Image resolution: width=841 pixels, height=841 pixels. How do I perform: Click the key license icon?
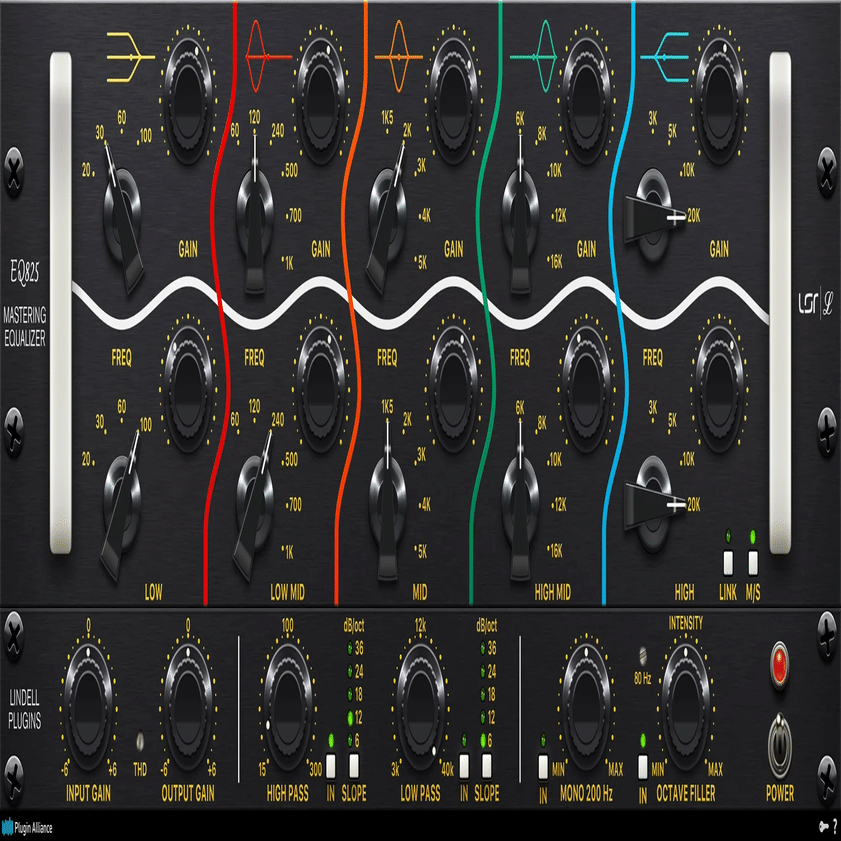point(824,826)
